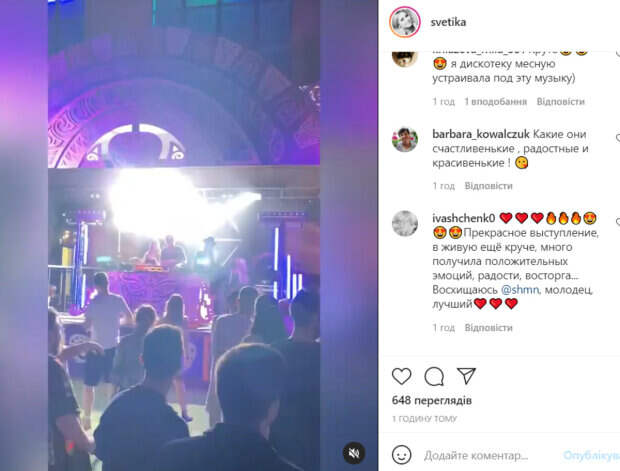Reply to ivashchenk0's comment via Відповісти
The width and height of the screenshot is (620, 471).
click(x=488, y=327)
